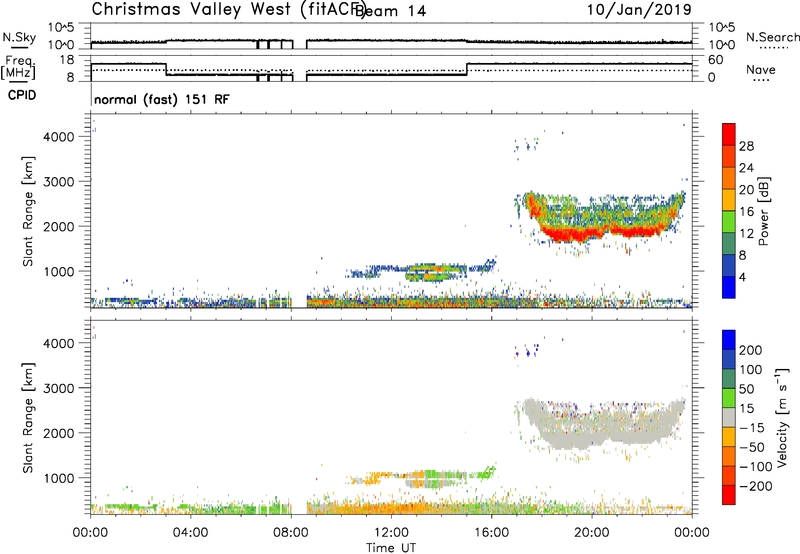This screenshot has height=554, width=800.
Task: Select the 3000 tick in the velocity panel
Action: point(58,388)
